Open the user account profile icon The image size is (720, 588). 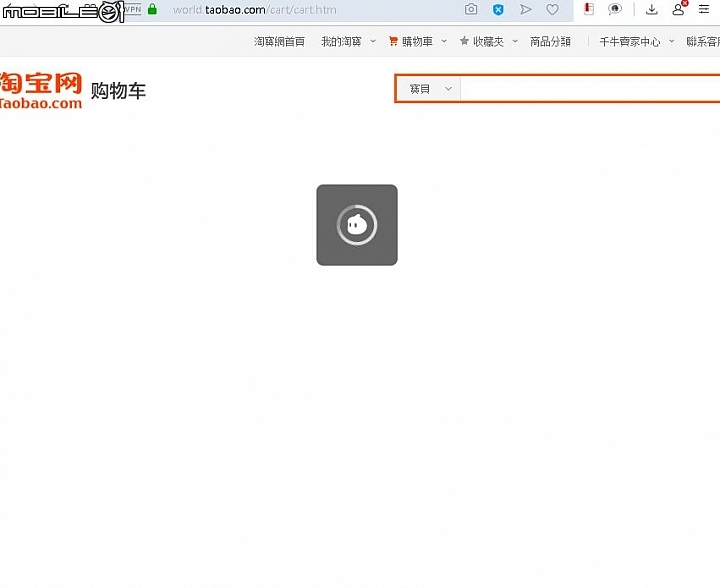678,9
